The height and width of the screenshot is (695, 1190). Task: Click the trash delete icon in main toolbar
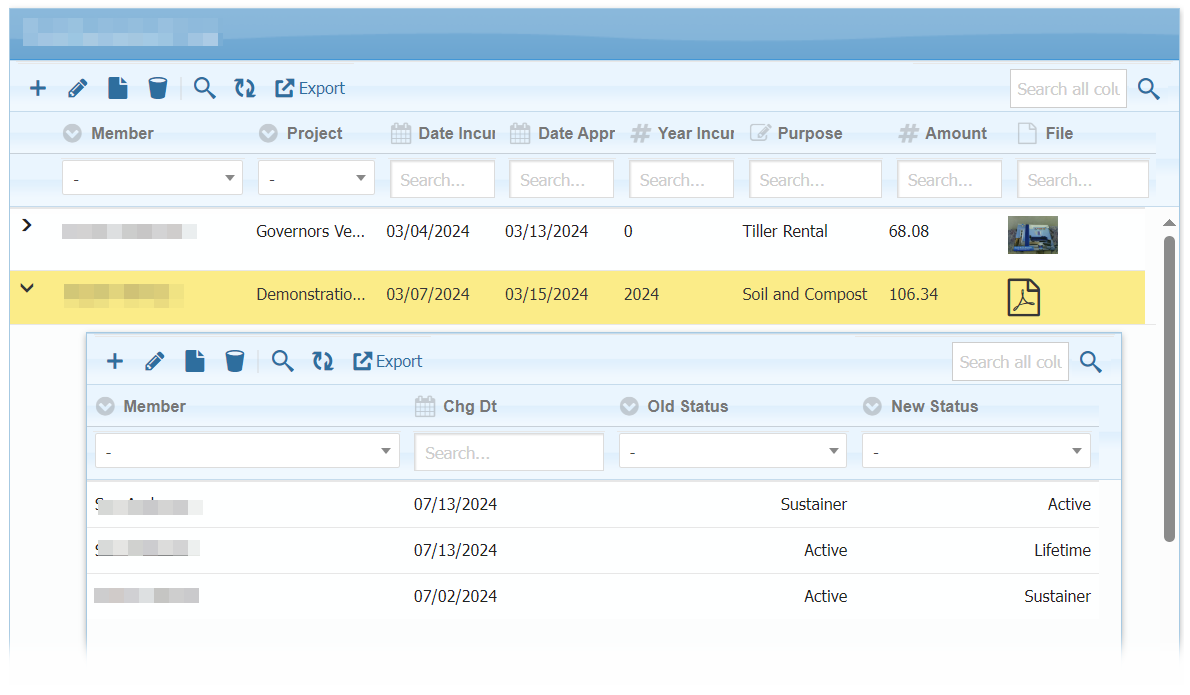click(157, 88)
